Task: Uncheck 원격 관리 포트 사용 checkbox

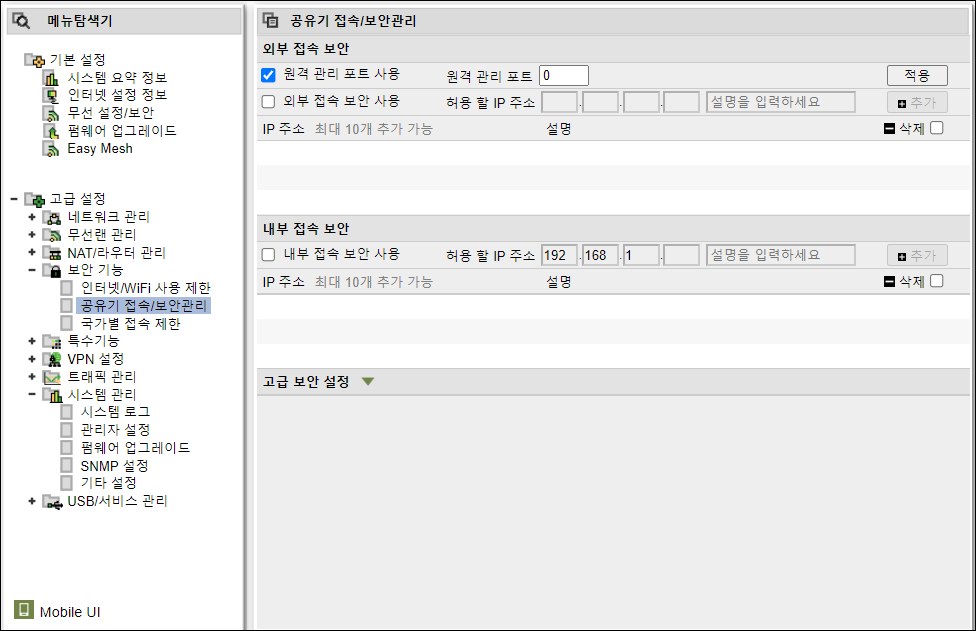Action: click(x=268, y=75)
